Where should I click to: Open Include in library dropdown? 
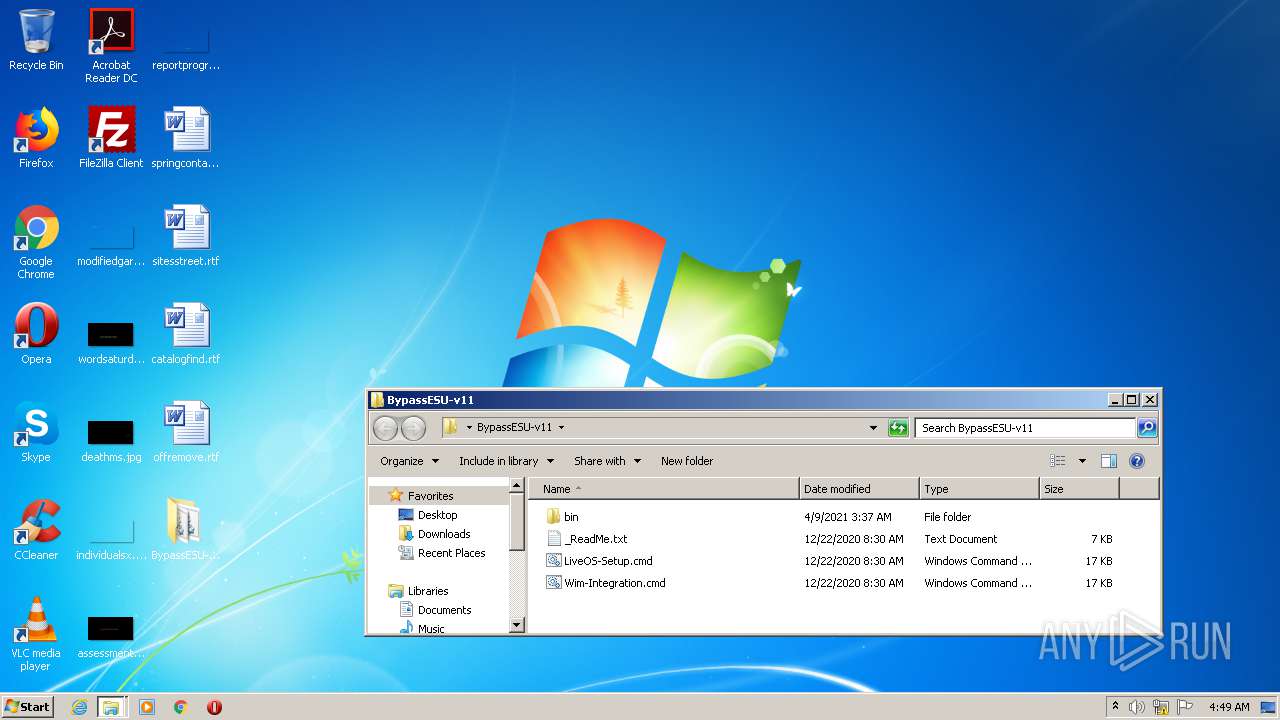(506, 461)
